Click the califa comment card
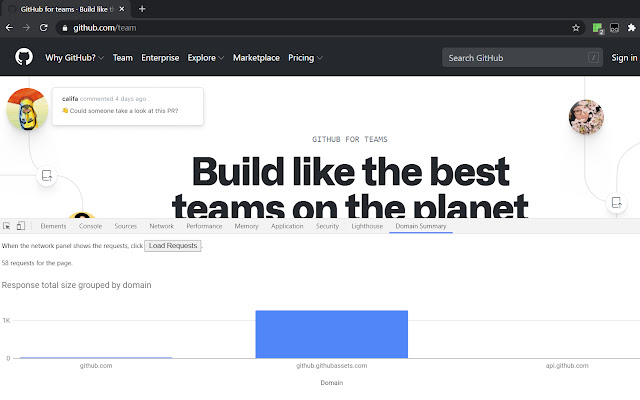Image resolution: width=640 pixels, height=400 pixels. pyautogui.click(x=128, y=107)
